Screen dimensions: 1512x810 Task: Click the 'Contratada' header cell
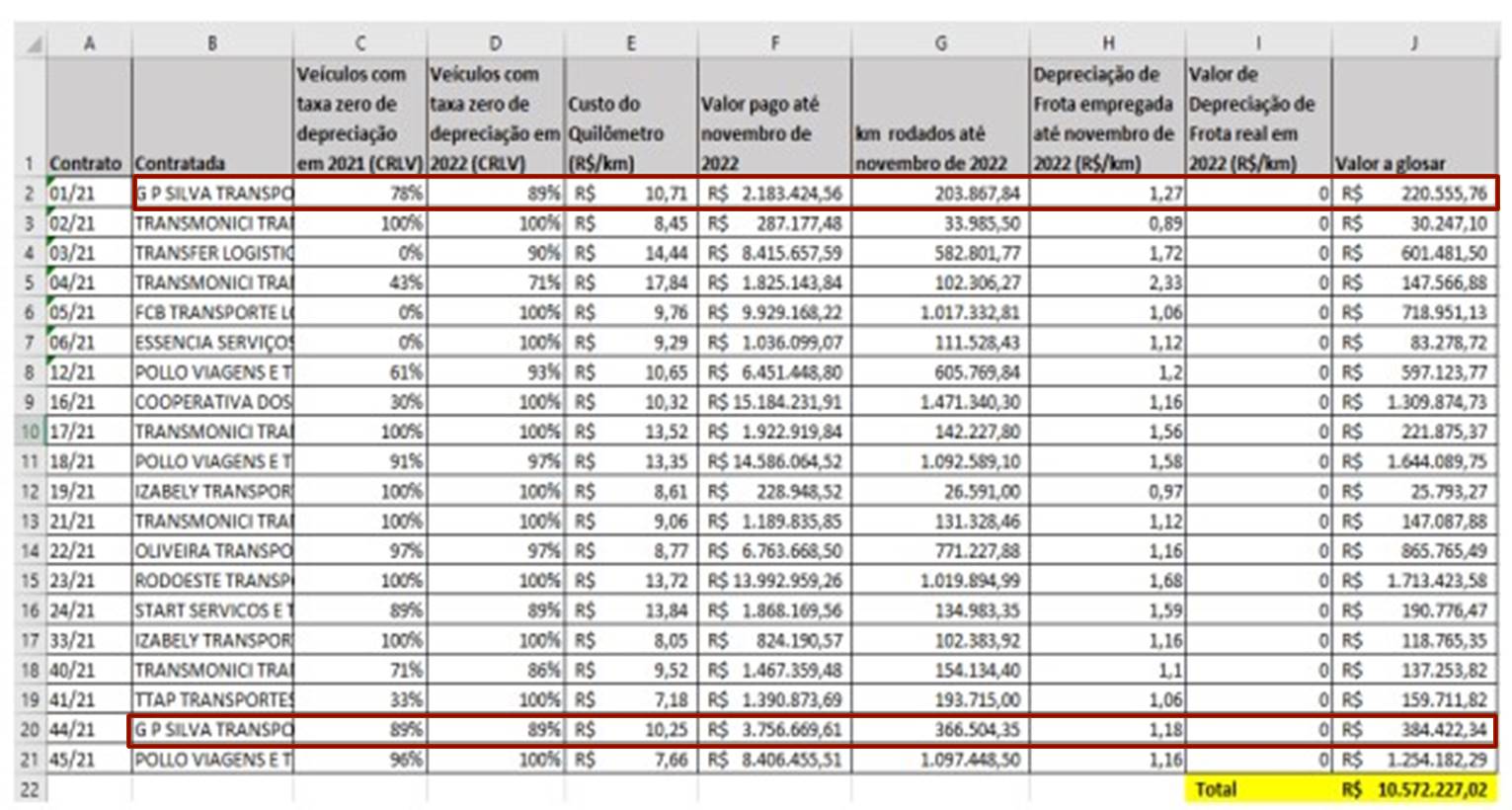(x=212, y=119)
